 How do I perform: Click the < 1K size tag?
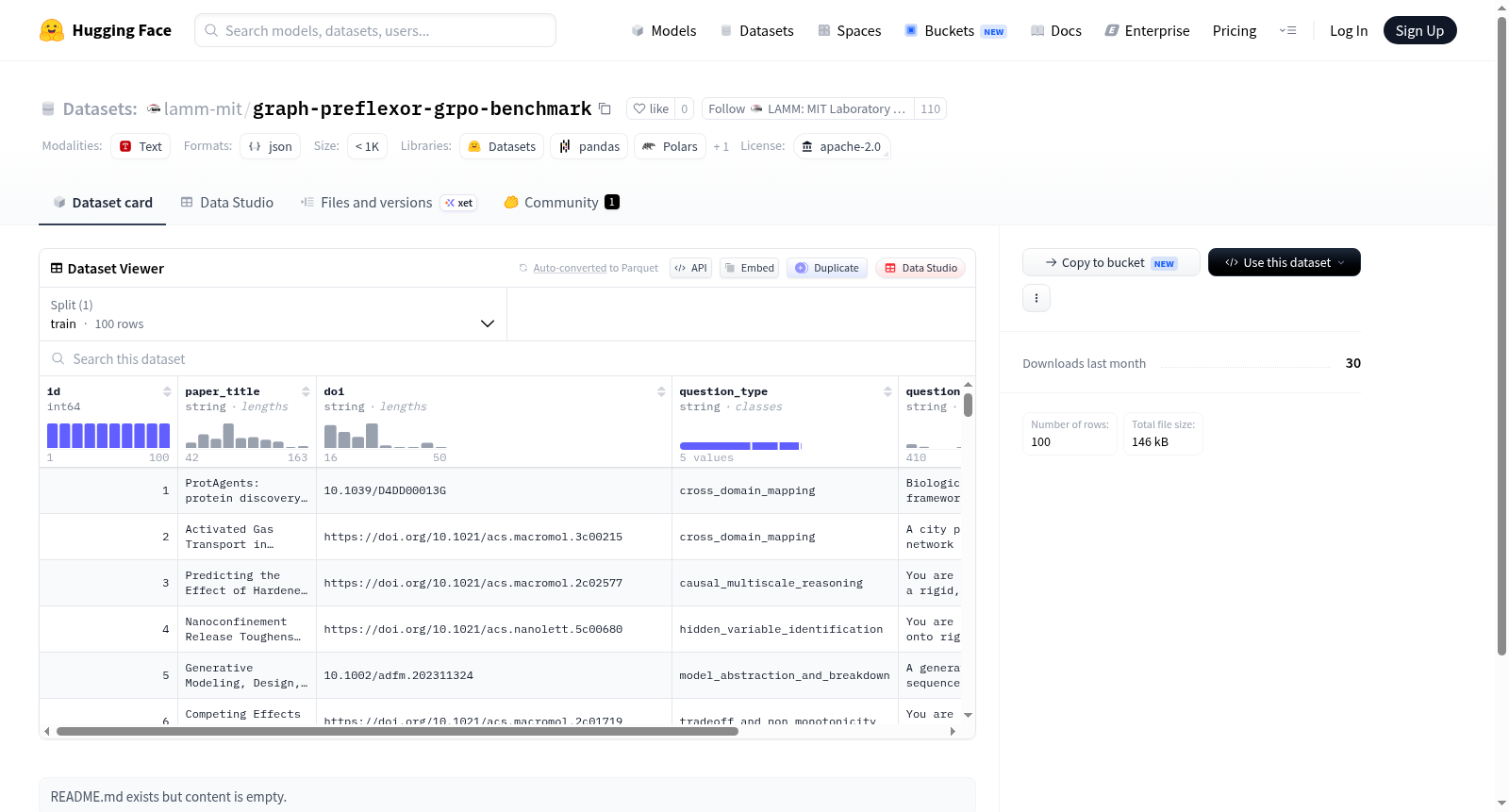(x=367, y=146)
